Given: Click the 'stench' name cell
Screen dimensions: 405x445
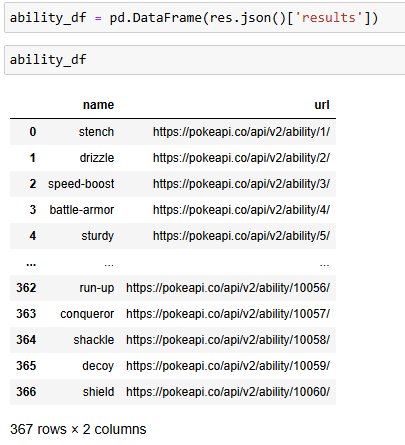Looking at the screenshot, I should 96,132.
